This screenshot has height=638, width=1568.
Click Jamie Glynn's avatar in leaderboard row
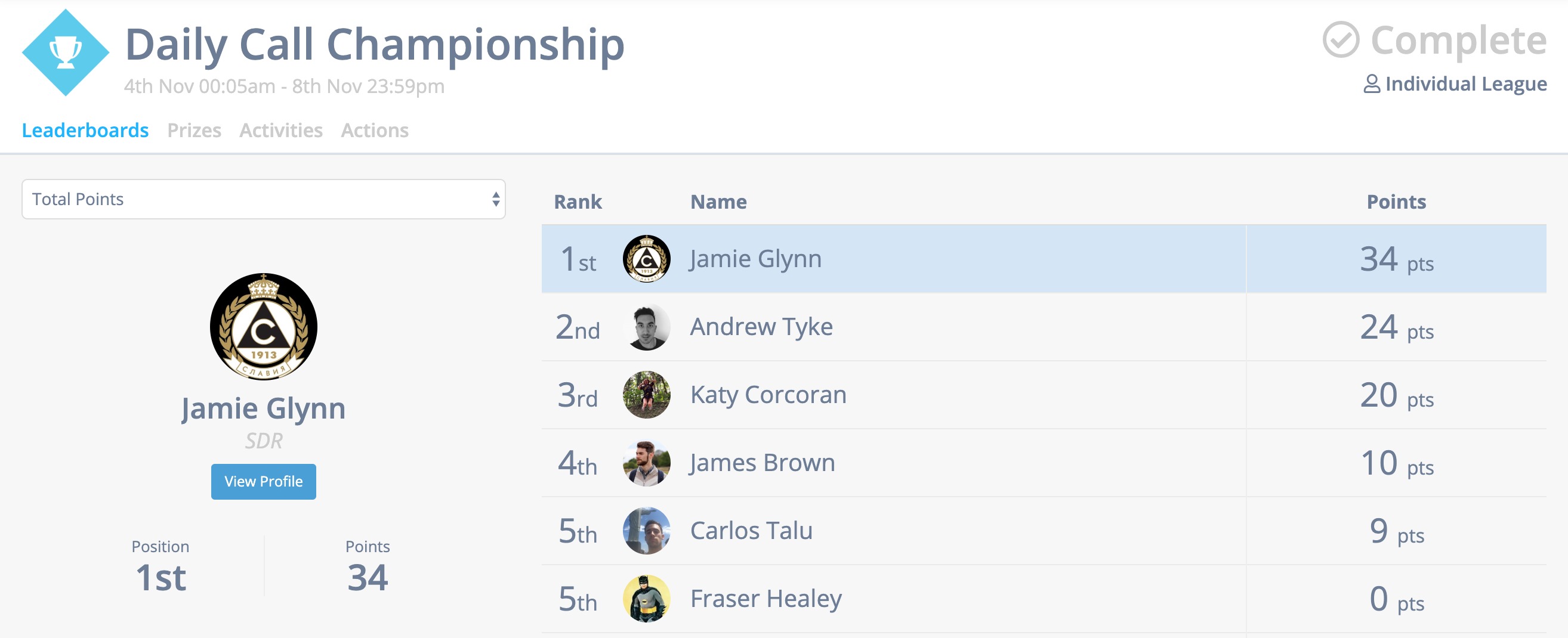pyautogui.click(x=646, y=259)
